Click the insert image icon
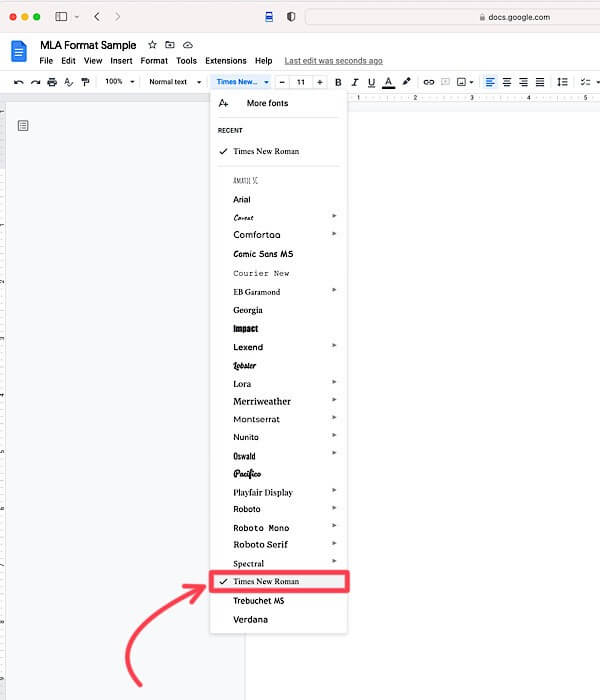600x700 pixels. pos(462,82)
